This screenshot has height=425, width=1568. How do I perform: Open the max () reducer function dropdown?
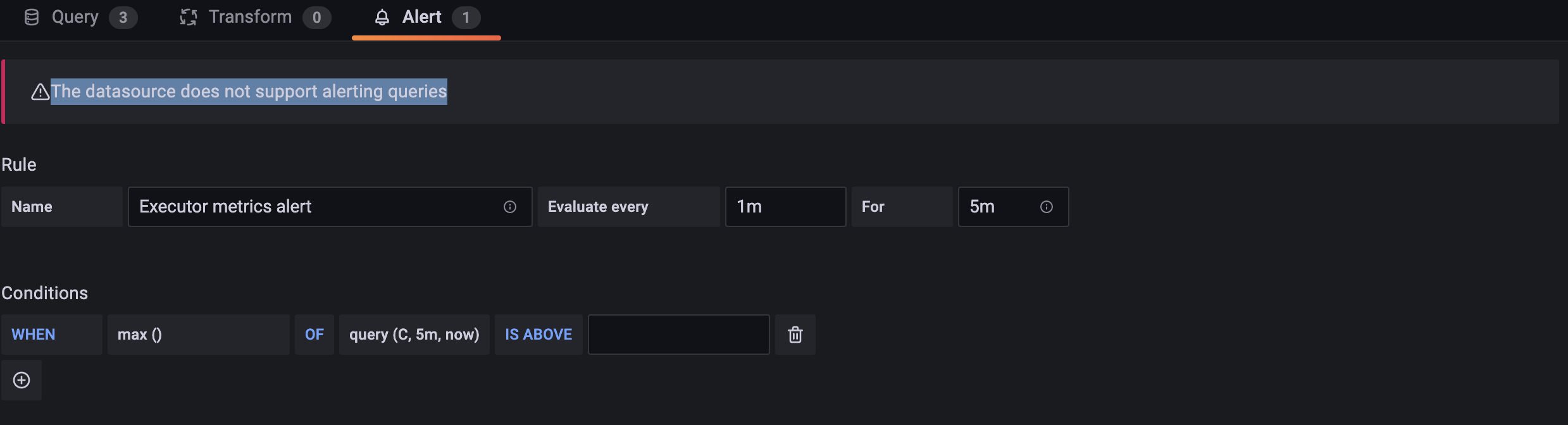[199, 335]
